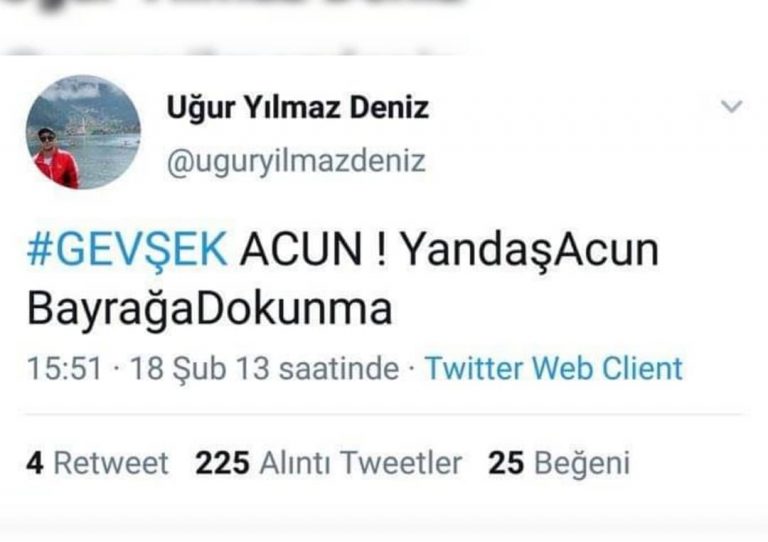Click the Beğeni label next to 25
Screen dimensions: 768x542
[582, 464]
